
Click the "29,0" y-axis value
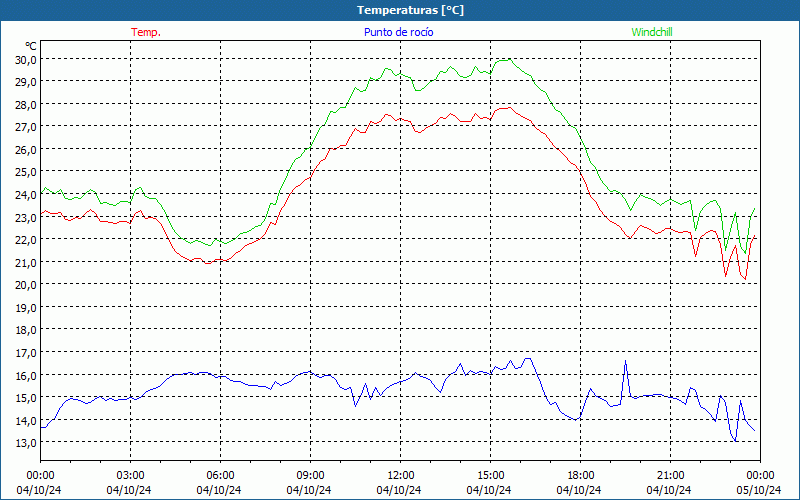26,82
